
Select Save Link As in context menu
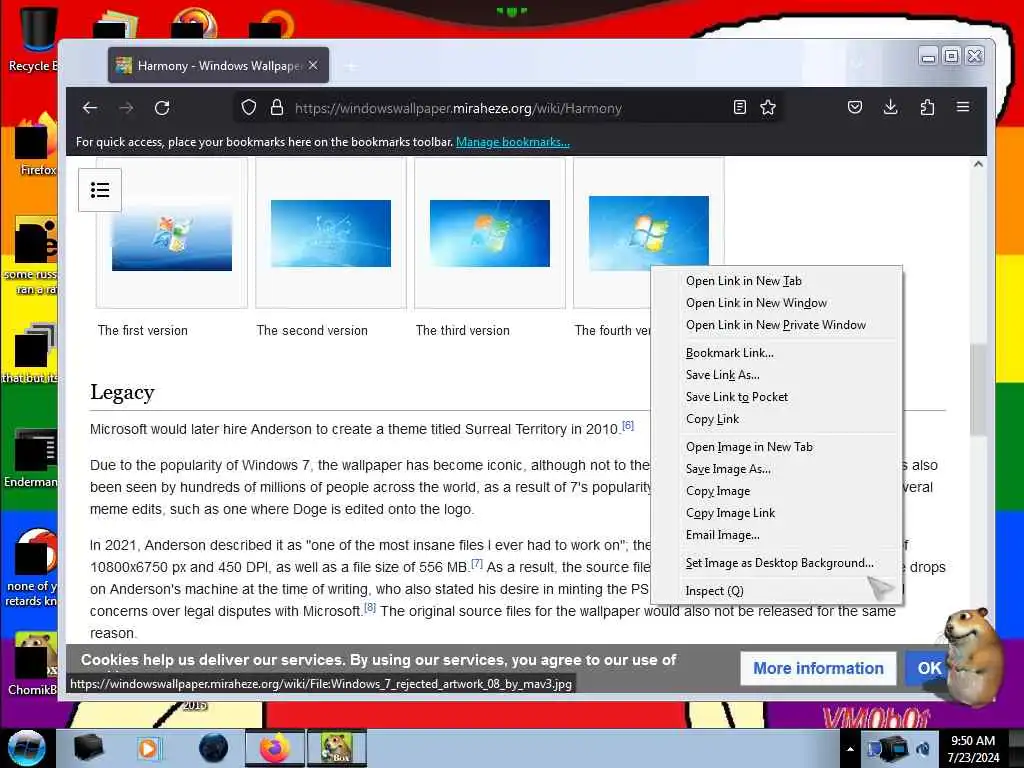coord(776,375)
